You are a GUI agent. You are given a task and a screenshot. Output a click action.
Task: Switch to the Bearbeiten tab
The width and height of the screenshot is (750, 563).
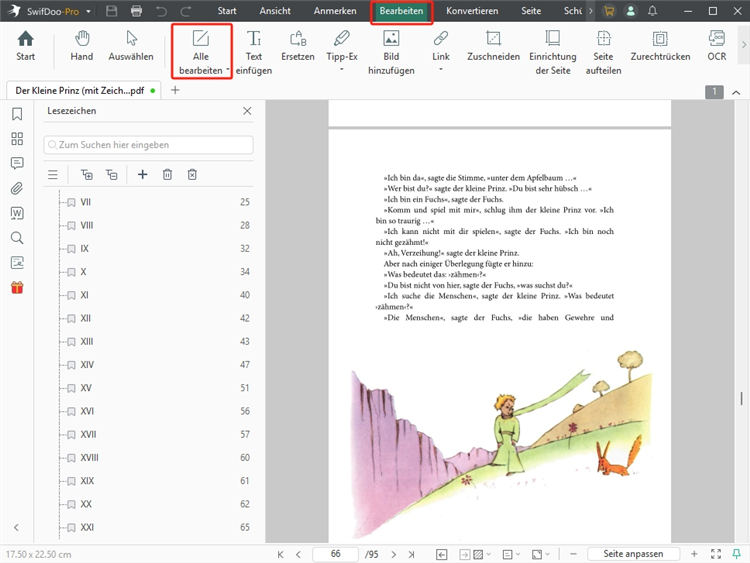click(x=401, y=11)
